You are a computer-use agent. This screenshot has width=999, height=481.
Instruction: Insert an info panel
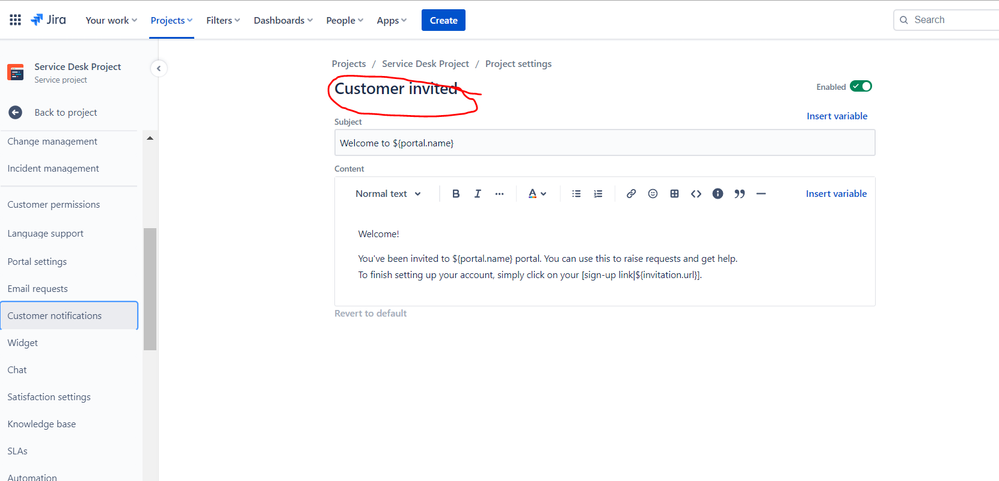717,194
